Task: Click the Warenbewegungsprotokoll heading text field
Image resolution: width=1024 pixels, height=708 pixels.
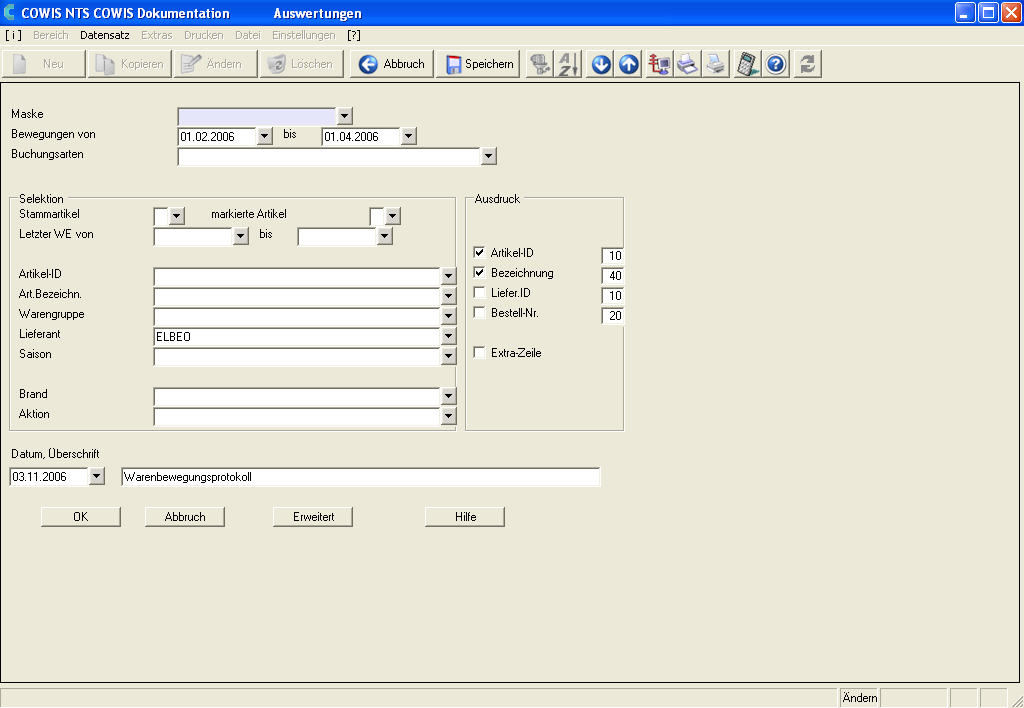Action: pyautogui.click(x=360, y=477)
